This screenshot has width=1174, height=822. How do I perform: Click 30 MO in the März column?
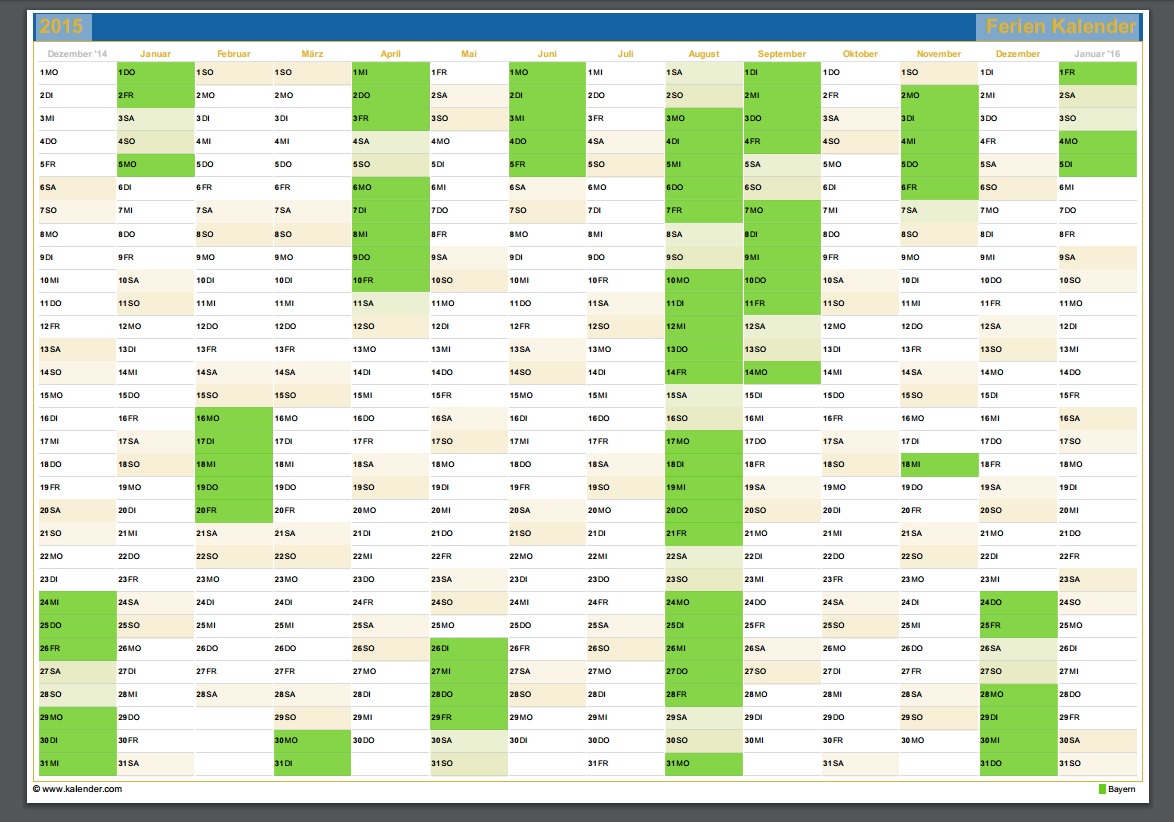point(312,740)
